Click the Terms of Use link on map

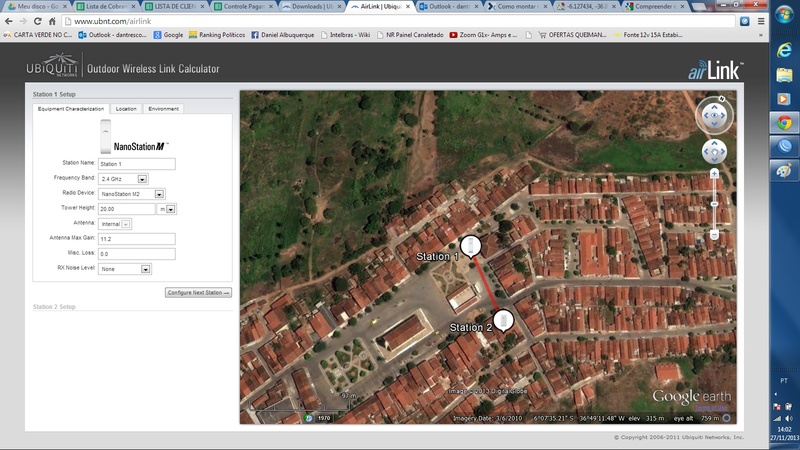[711, 408]
